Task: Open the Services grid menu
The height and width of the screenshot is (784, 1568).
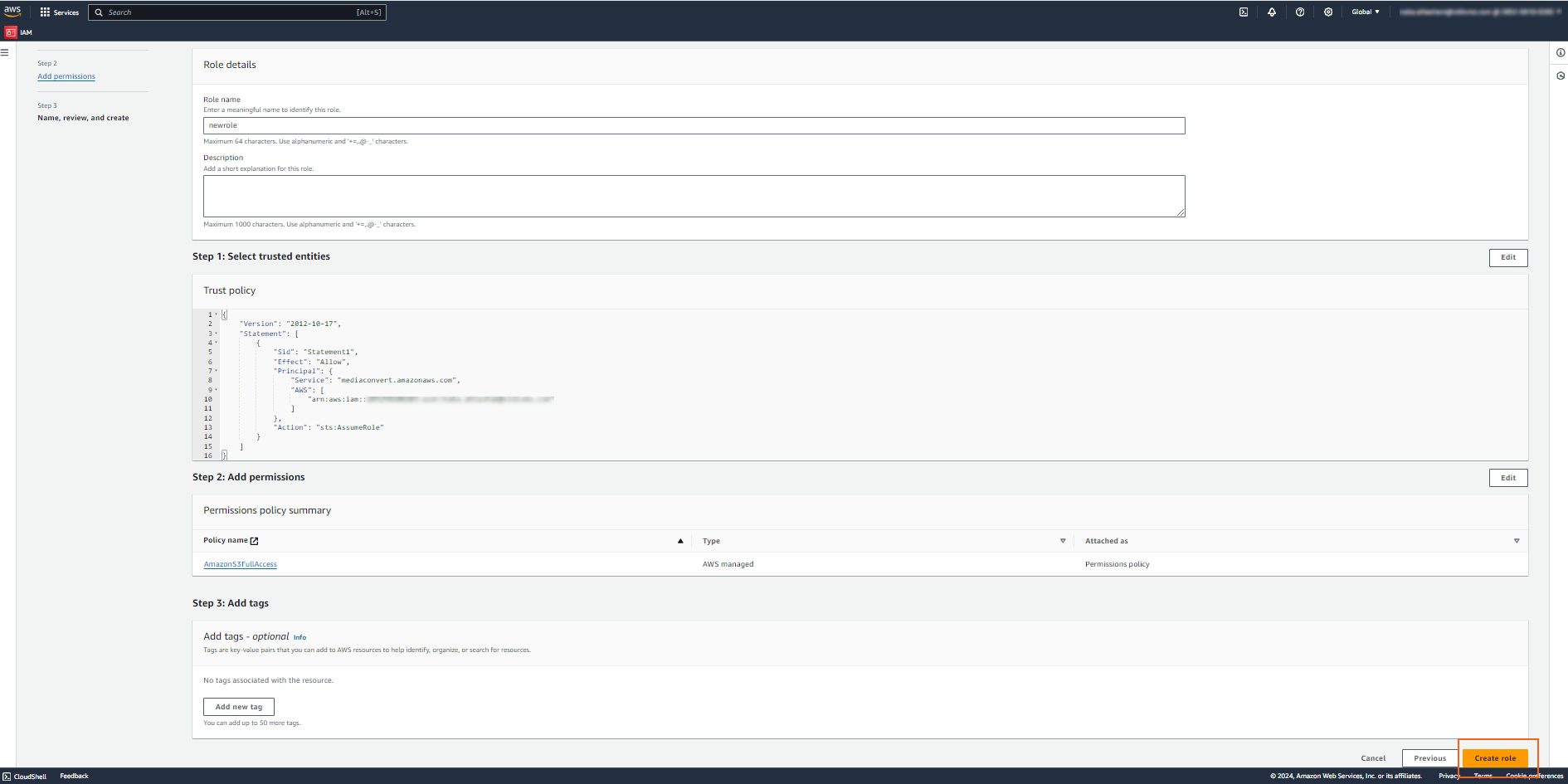Action: 45,12
